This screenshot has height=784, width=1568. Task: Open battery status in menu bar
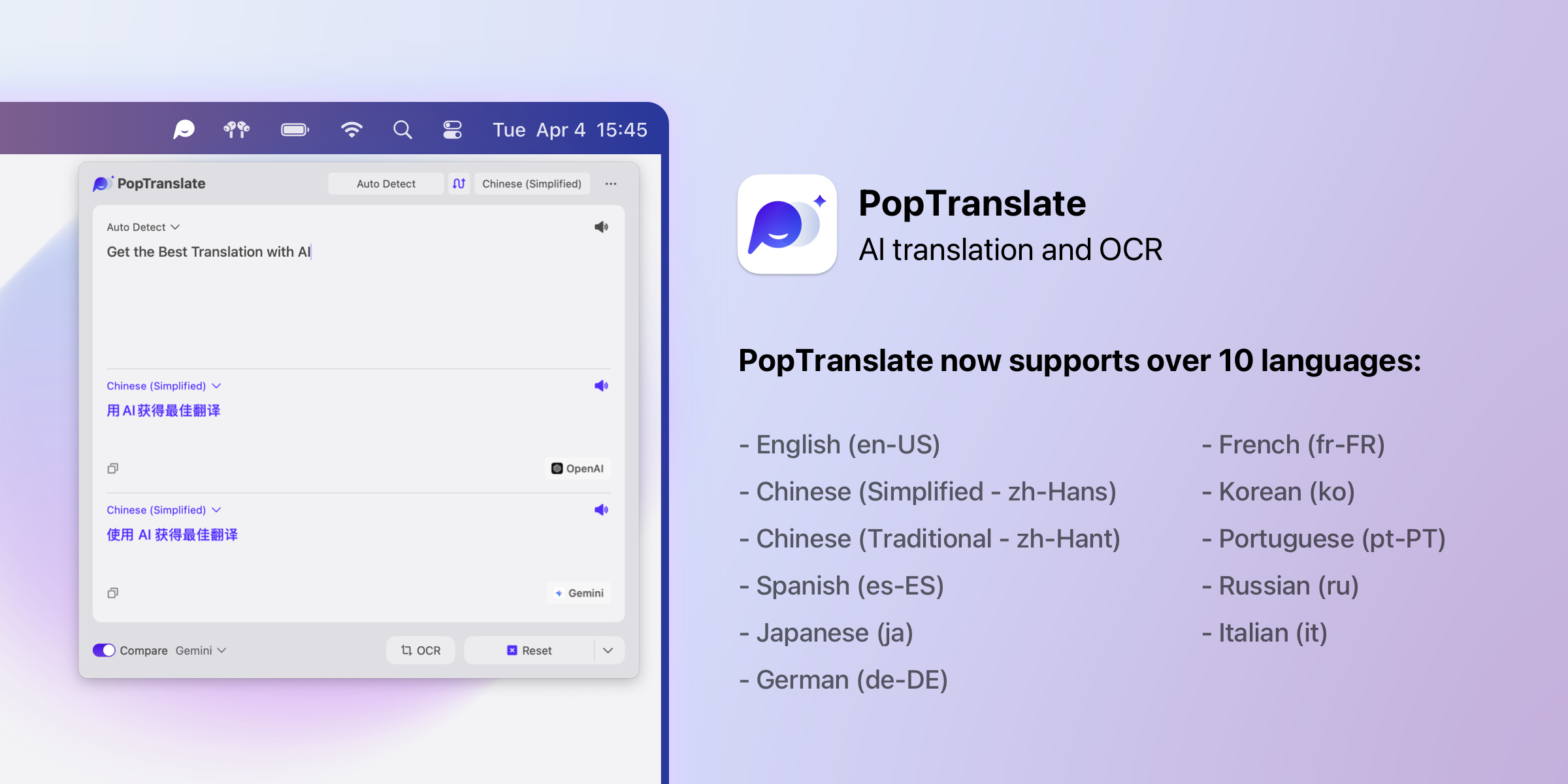pos(295,129)
